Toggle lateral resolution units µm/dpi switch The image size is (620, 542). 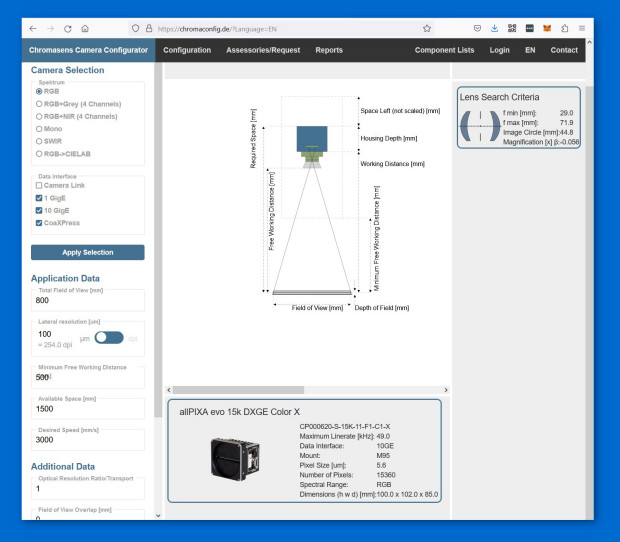(109, 338)
